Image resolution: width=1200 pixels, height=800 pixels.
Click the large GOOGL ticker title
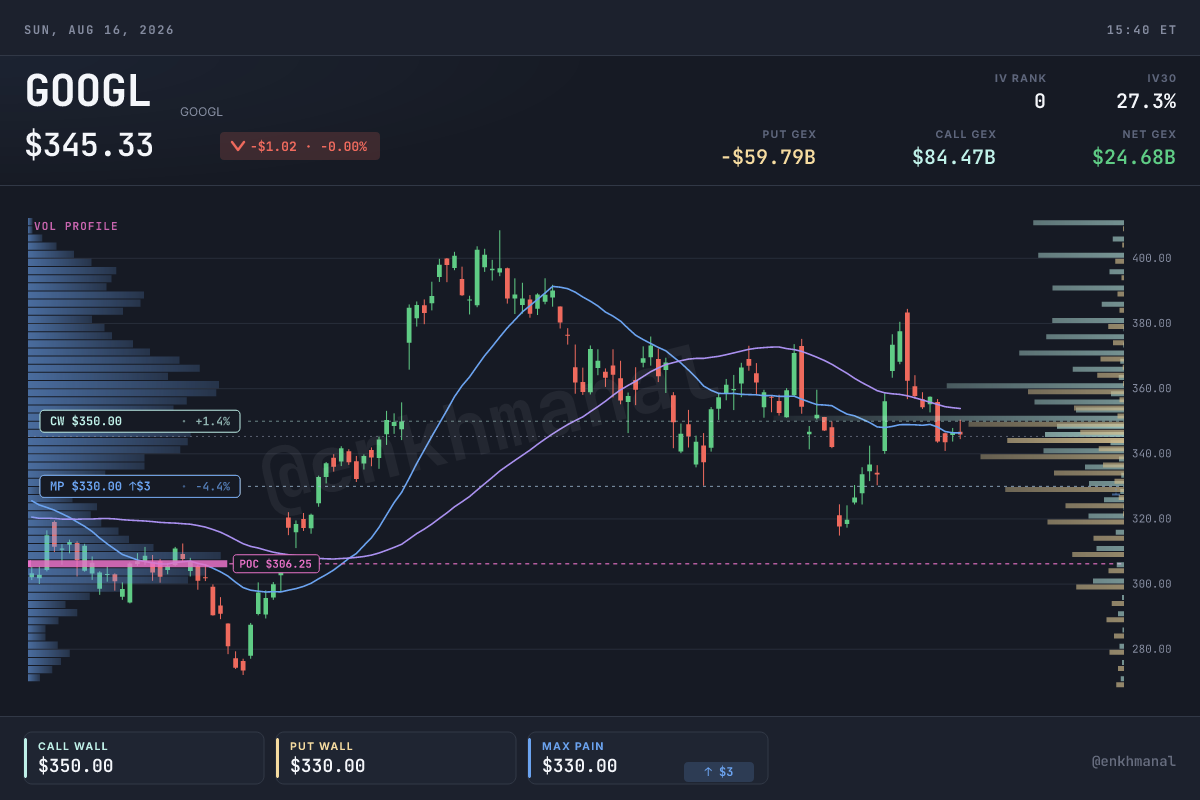tap(88, 92)
